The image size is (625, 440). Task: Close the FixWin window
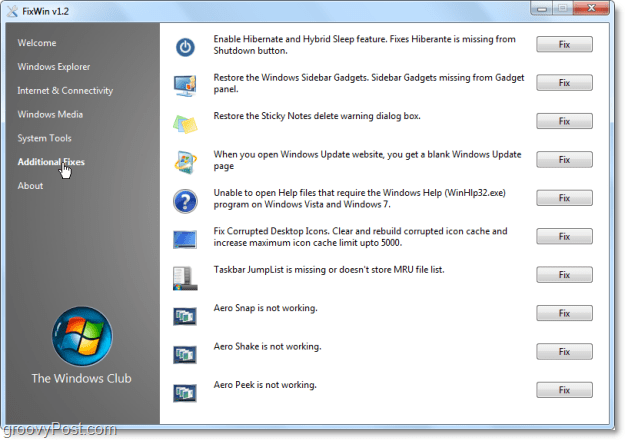pyautogui.click(x=592, y=8)
